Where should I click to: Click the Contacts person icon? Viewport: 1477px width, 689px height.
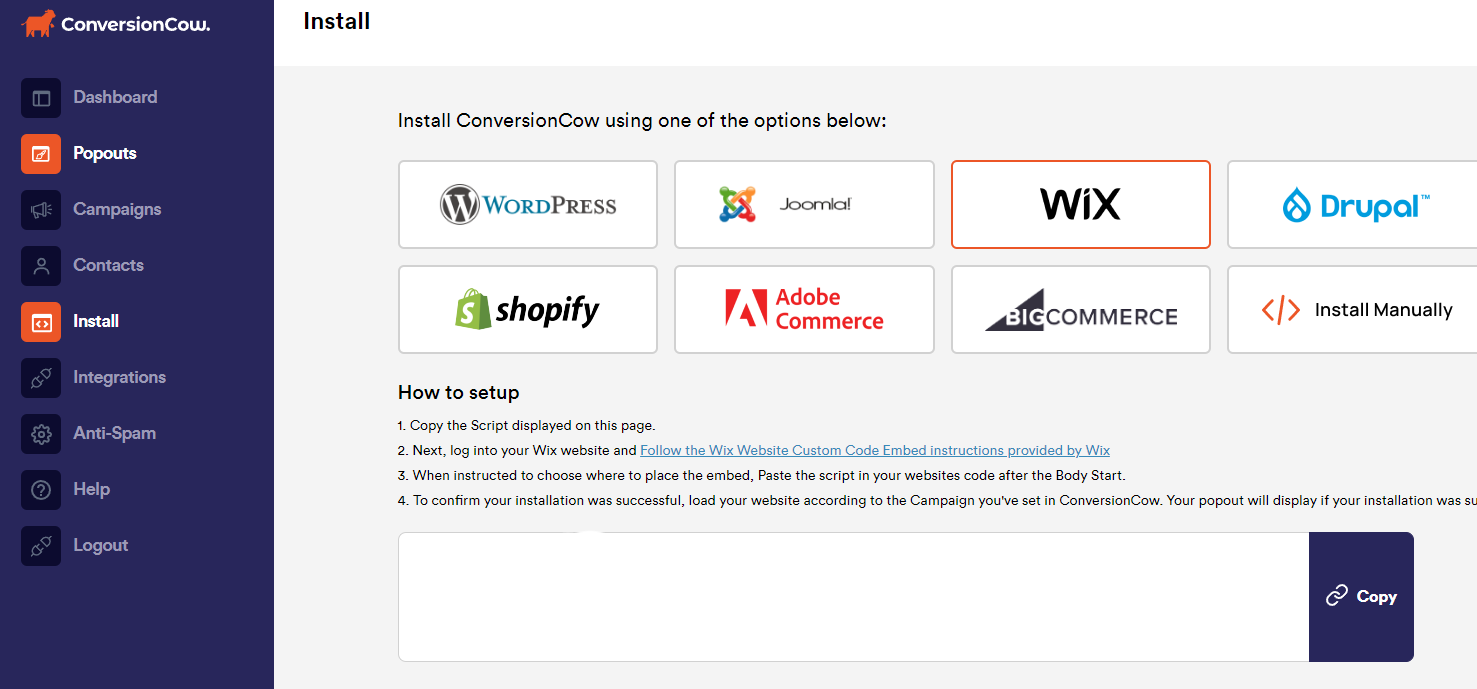pos(41,266)
